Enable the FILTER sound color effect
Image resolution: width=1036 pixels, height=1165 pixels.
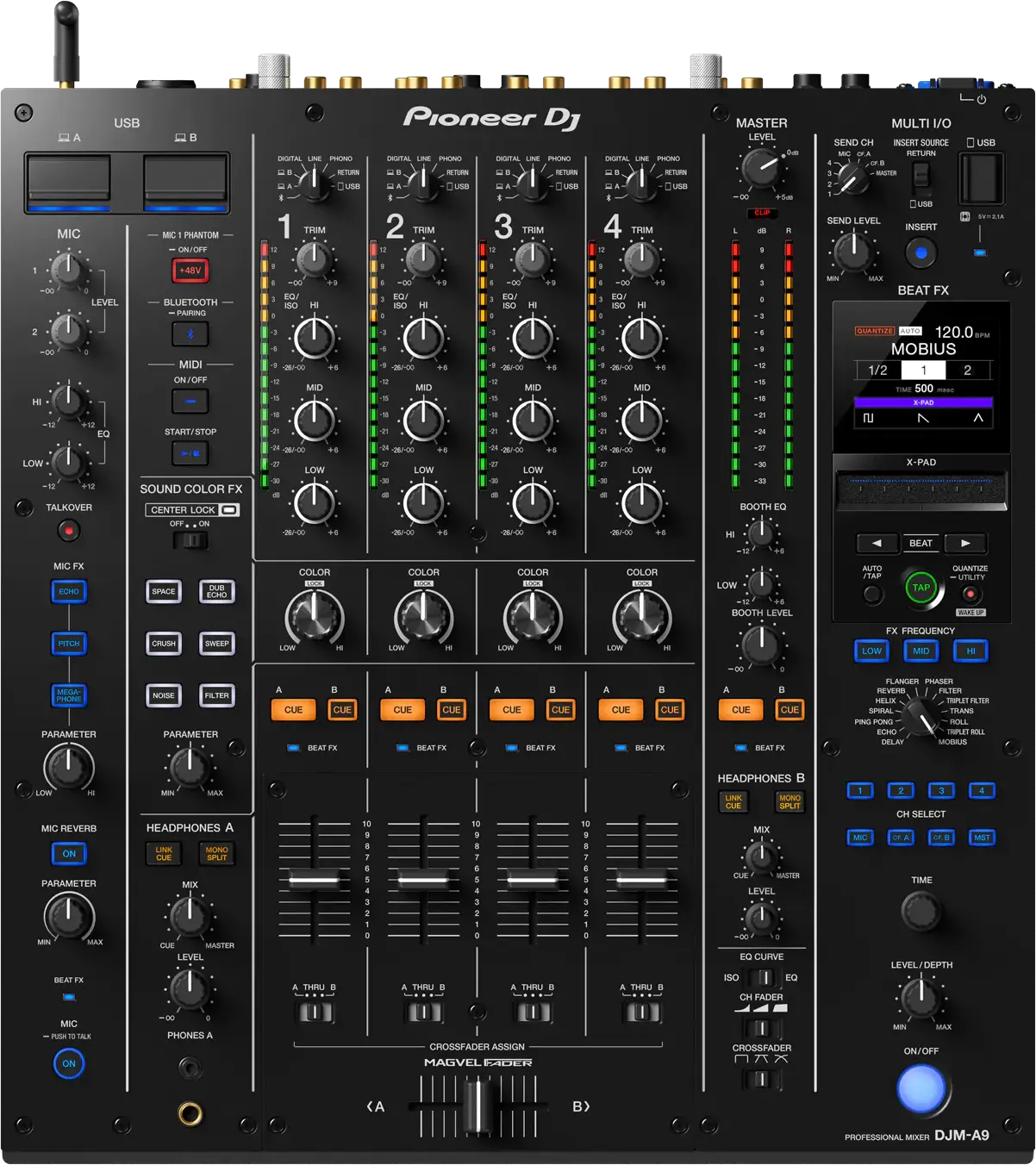217,695
